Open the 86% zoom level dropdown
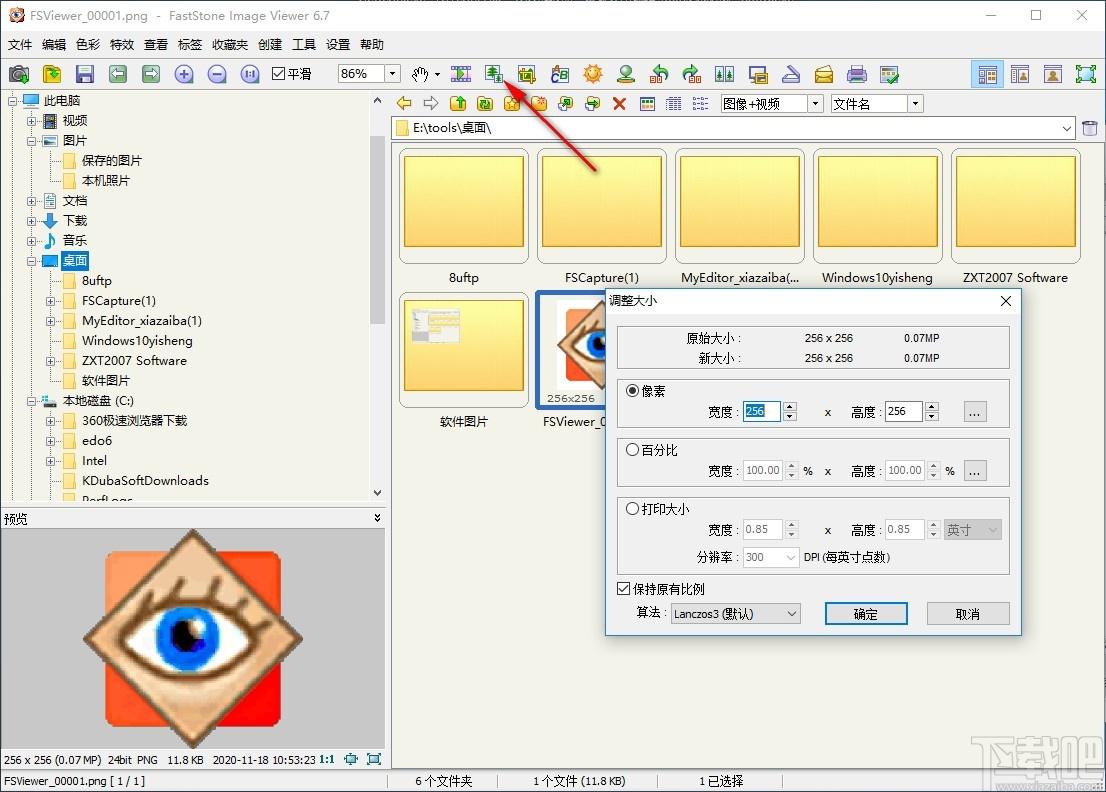 pos(393,74)
